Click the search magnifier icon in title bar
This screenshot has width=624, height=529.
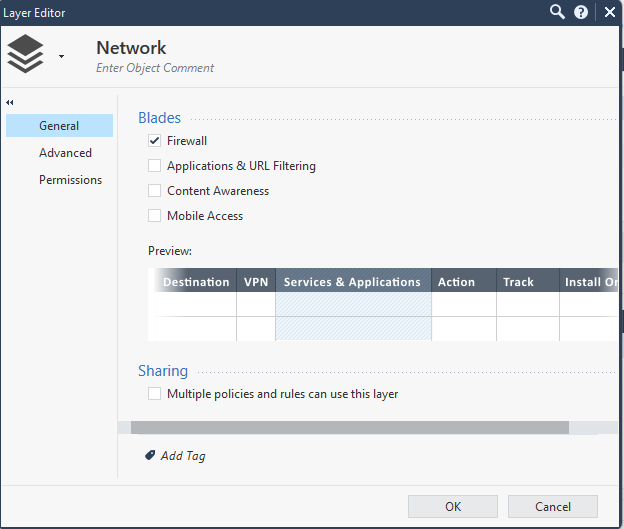(558, 12)
